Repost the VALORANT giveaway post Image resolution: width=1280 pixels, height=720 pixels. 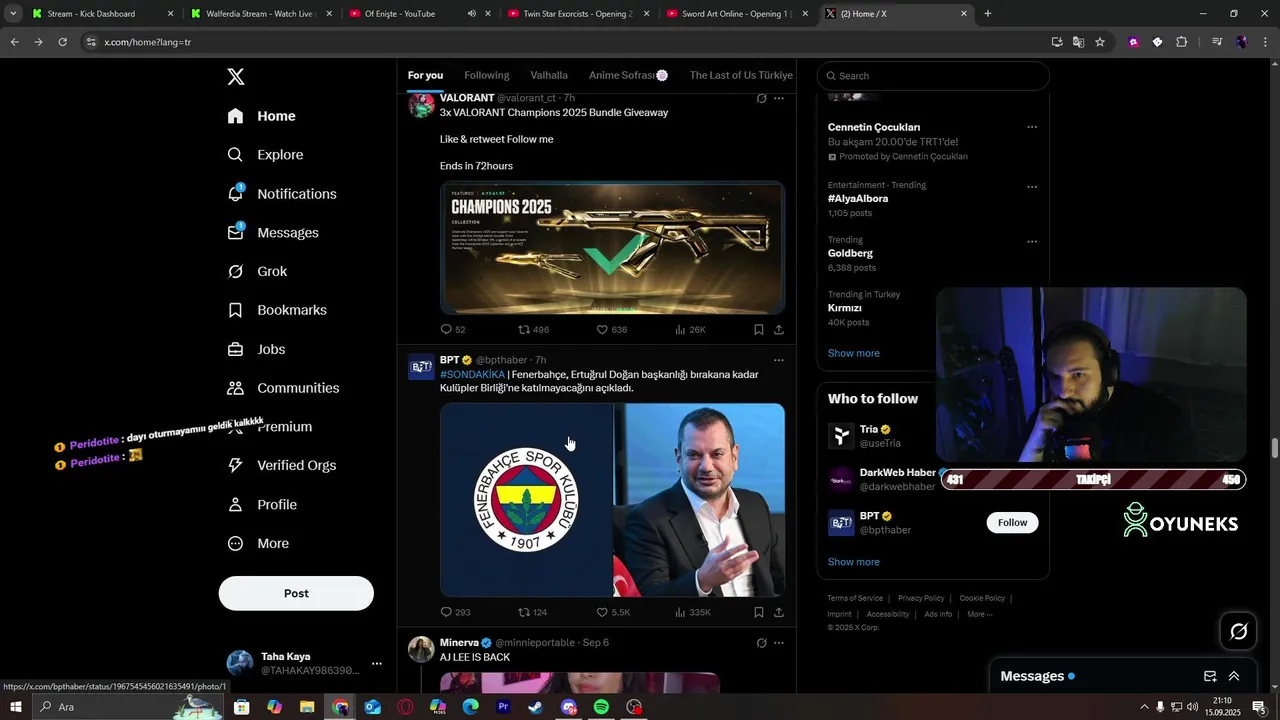(x=533, y=330)
